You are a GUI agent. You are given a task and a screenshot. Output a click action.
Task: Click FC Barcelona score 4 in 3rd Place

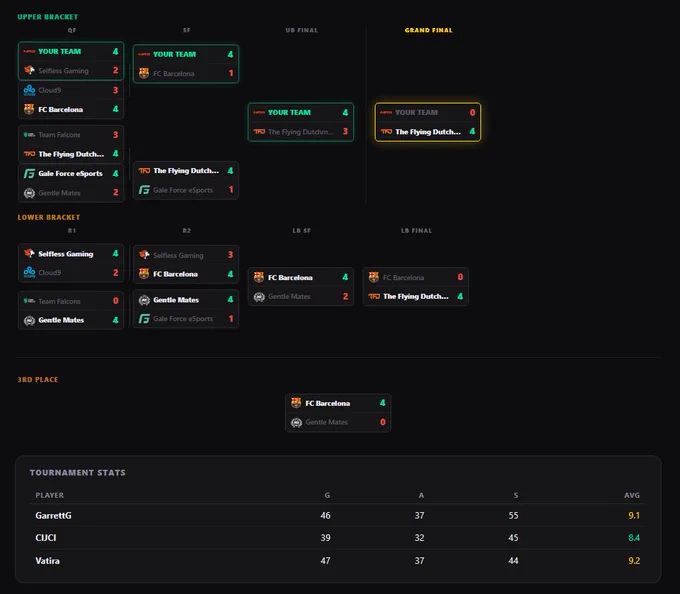pos(382,402)
